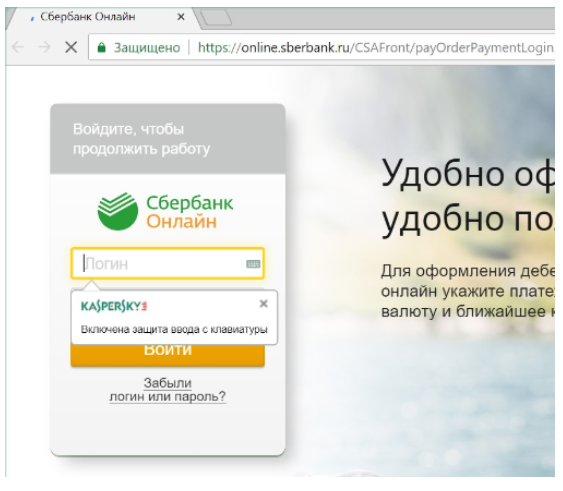Stop page loading with X button

[x=71, y=47]
